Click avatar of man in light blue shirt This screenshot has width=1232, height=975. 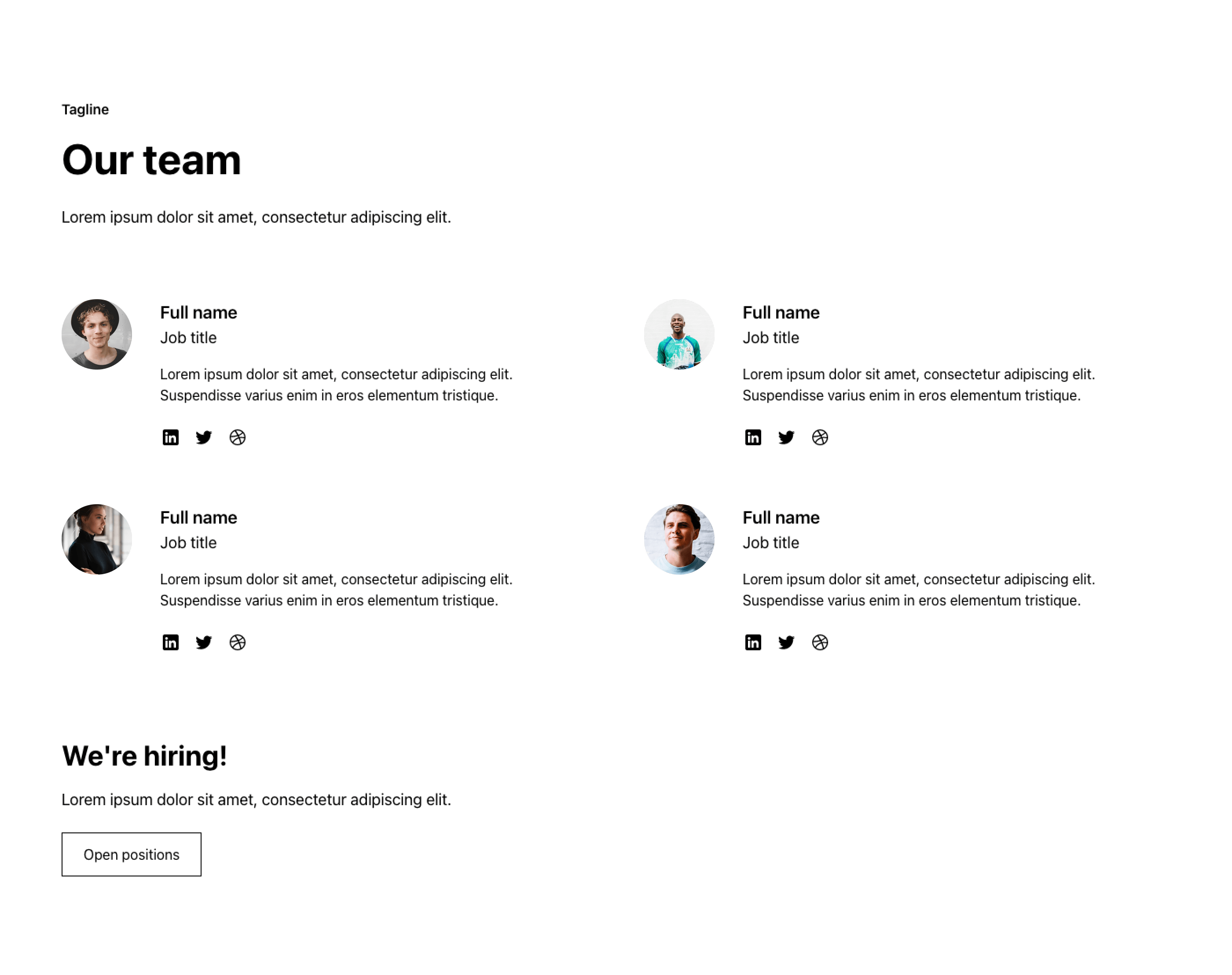tap(679, 539)
